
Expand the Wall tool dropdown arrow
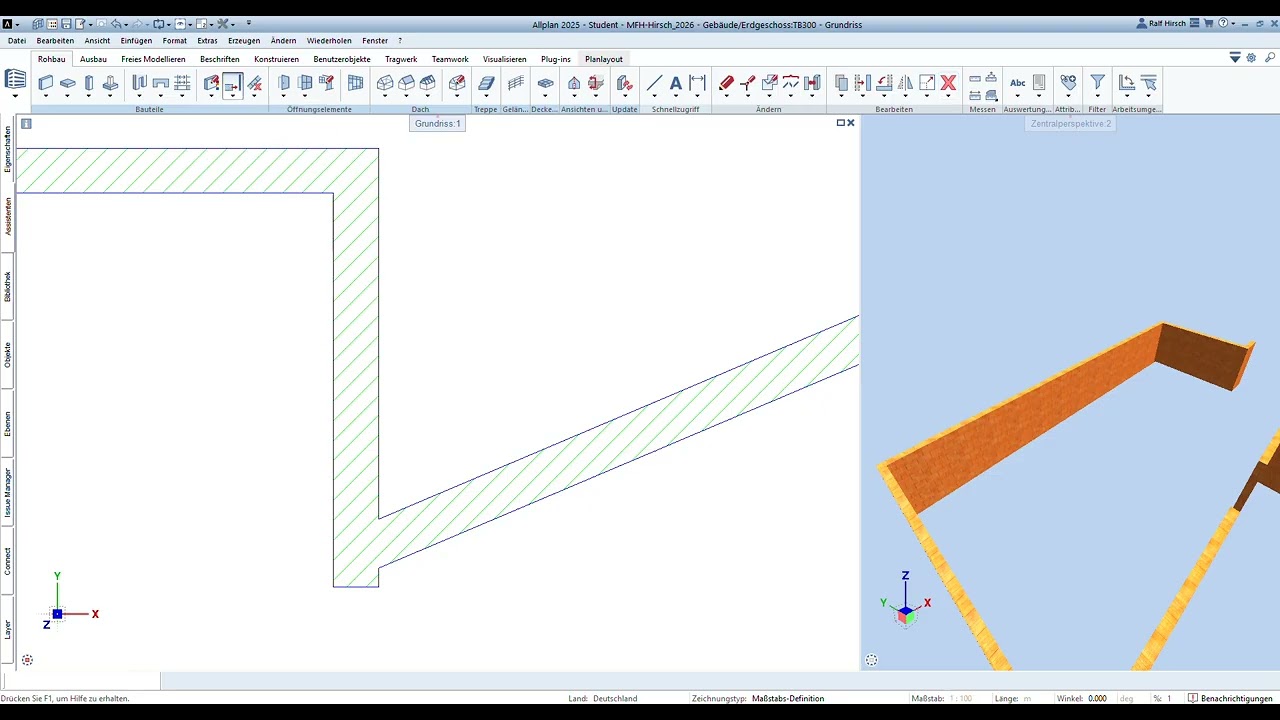46,97
